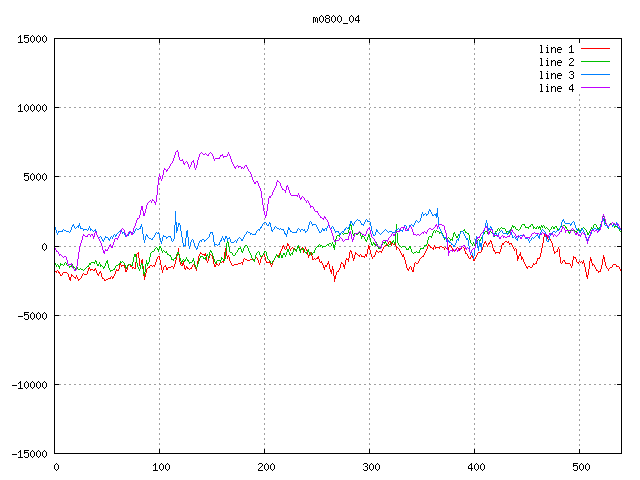640x480 pixels.
Task: Click the 500 x-axis tick label
Action: (x=580, y=467)
